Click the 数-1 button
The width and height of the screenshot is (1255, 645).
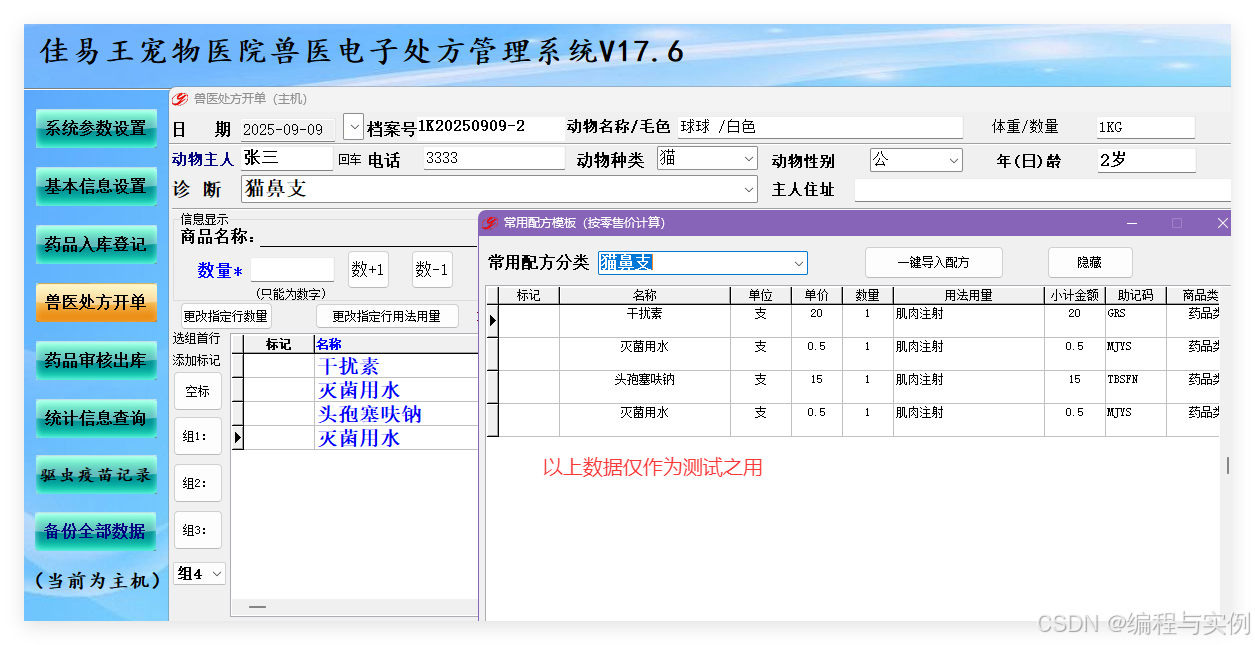click(x=432, y=270)
